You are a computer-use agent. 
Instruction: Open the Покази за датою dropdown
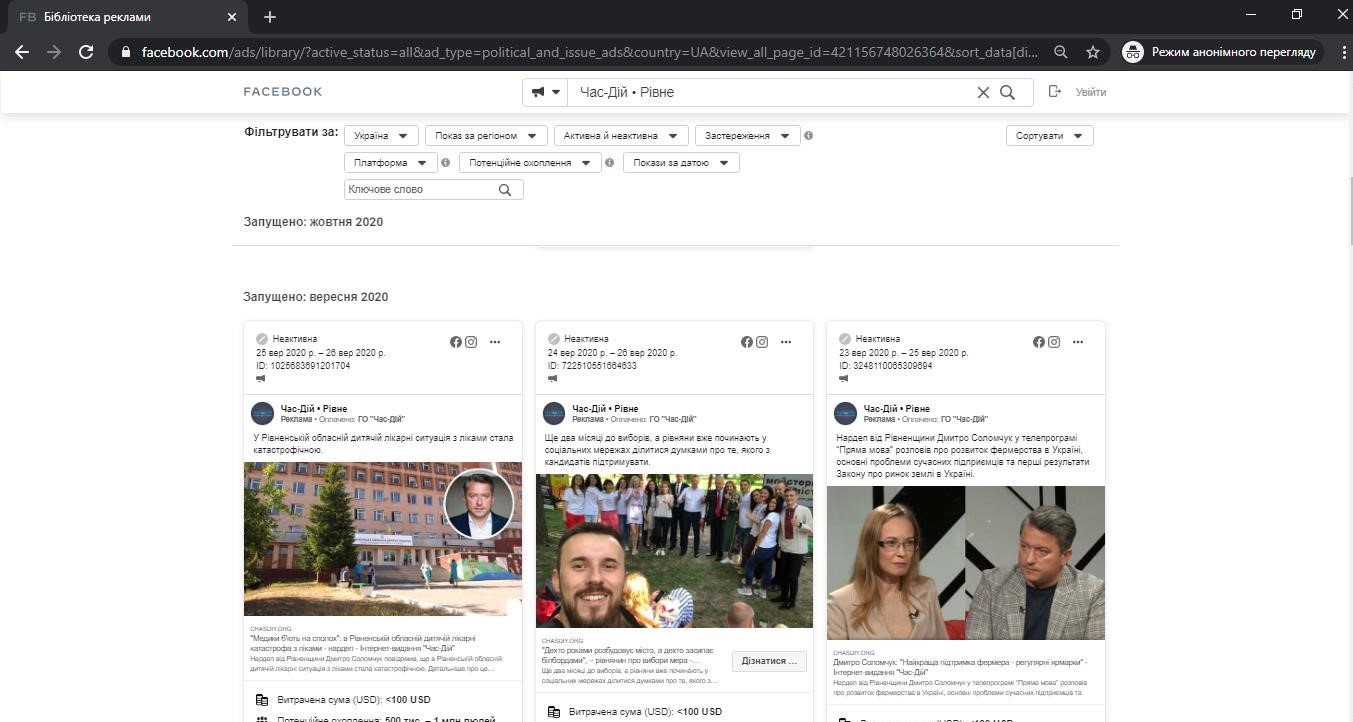[681, 162]
